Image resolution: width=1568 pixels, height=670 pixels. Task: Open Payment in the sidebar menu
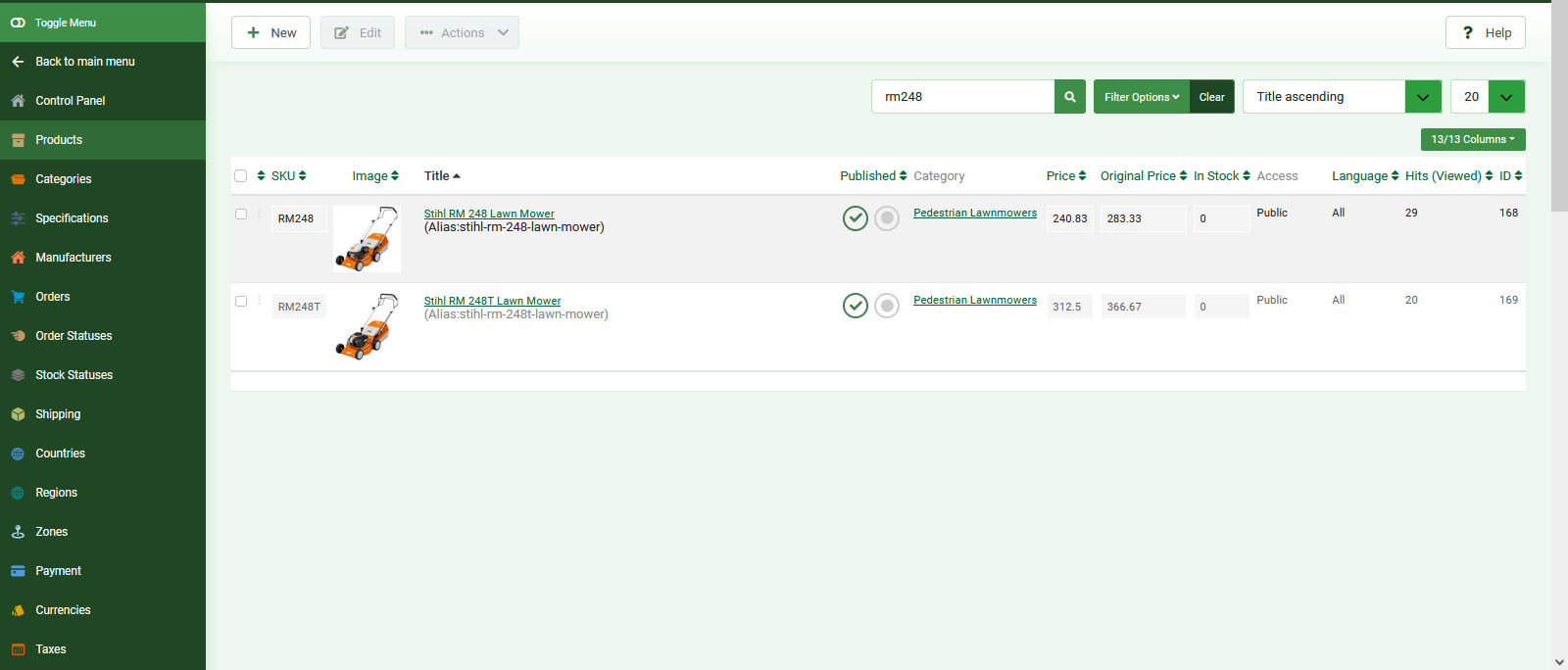(x=103, y=571)
